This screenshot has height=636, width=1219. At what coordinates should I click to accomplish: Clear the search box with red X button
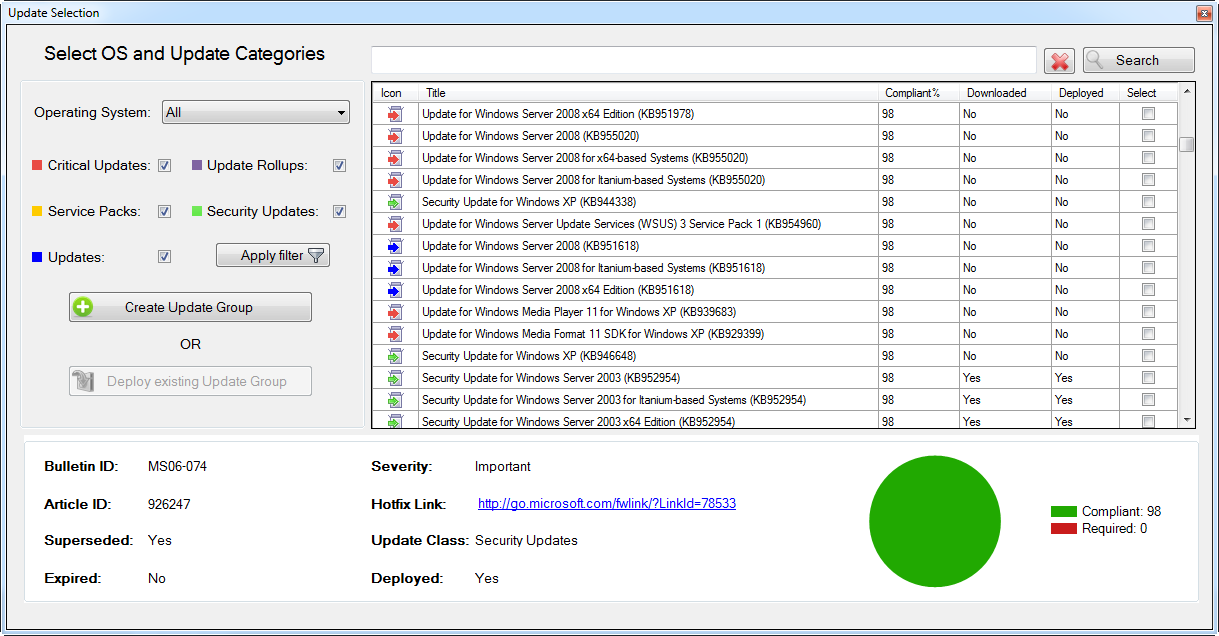point(1059,61)
